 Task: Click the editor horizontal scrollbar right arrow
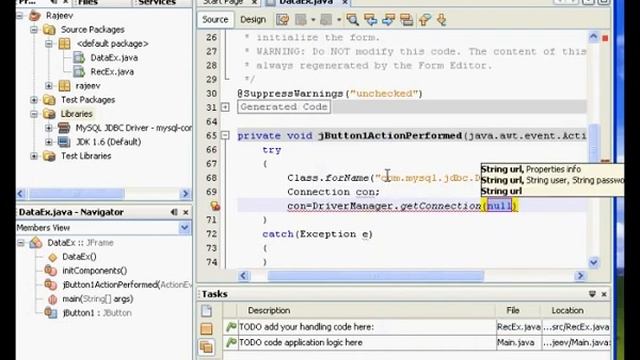[x=580, y=276]
